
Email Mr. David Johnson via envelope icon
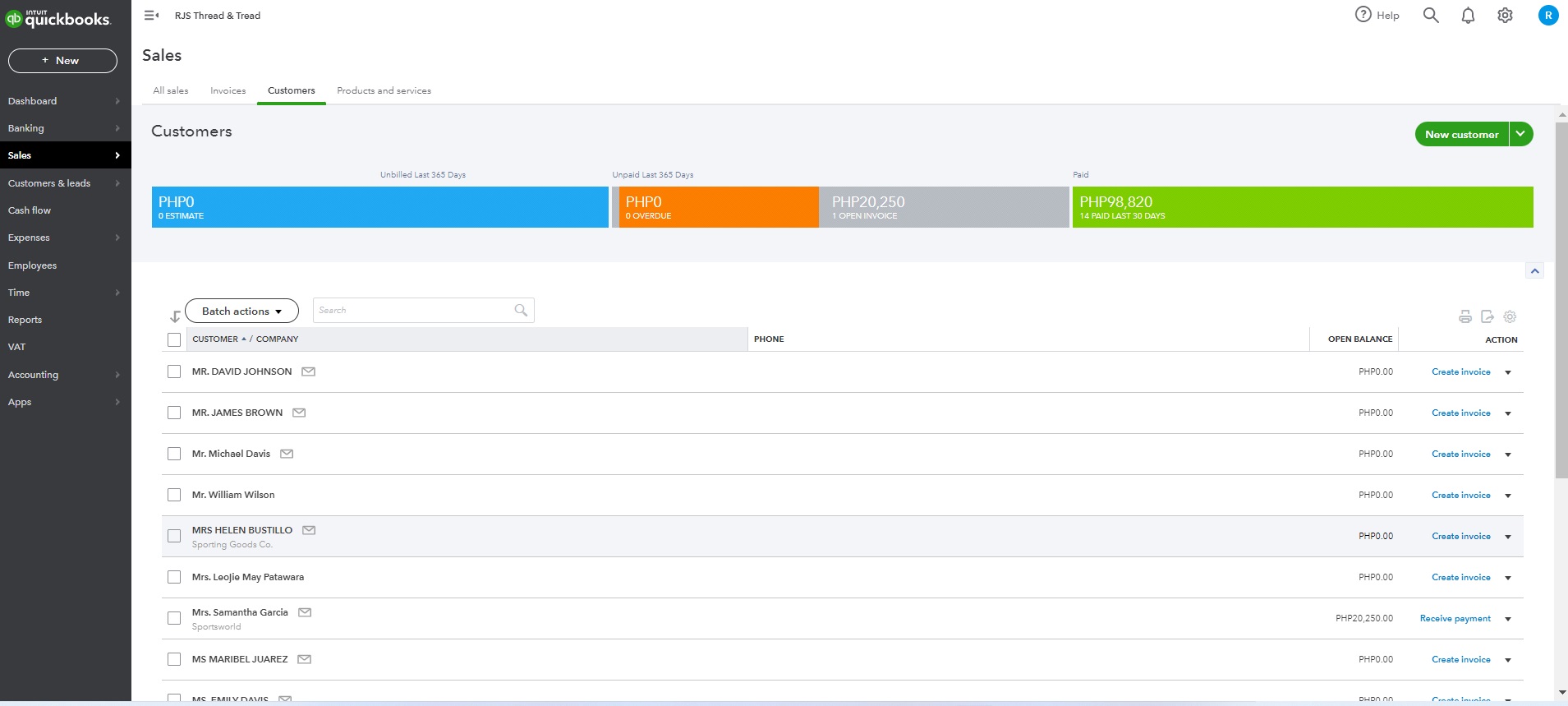pos(309,371)
